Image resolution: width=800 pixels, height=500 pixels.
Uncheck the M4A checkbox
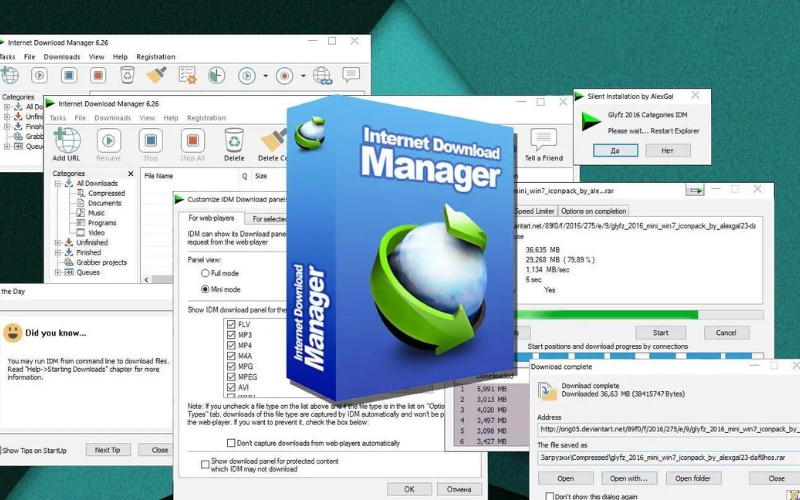(231, 356)
